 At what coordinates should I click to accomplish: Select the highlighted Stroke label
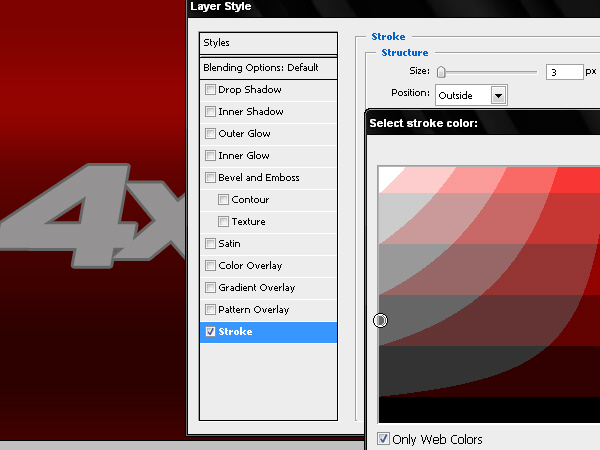[x=235, y=331]
